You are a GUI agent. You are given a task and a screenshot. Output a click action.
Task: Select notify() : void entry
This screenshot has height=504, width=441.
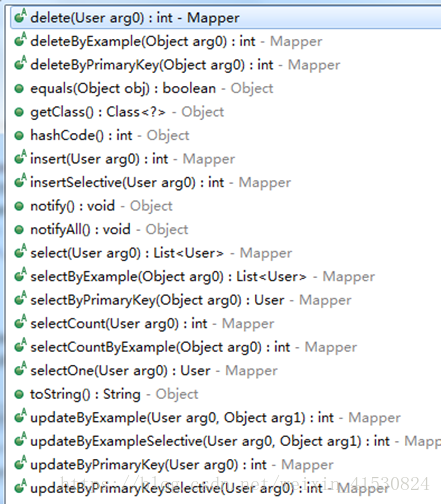93,206
